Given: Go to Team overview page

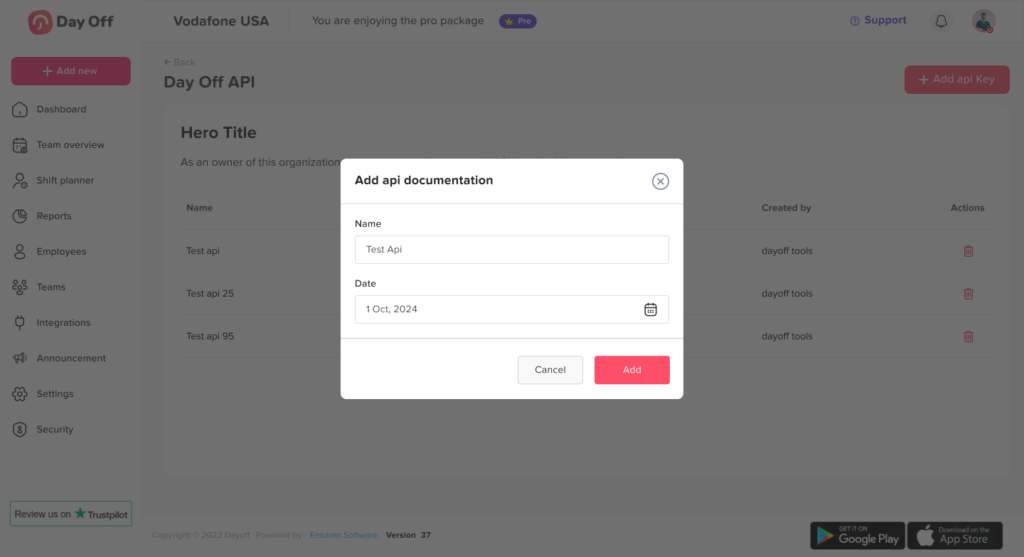Looking at the screenshot, I should (70, 145).
